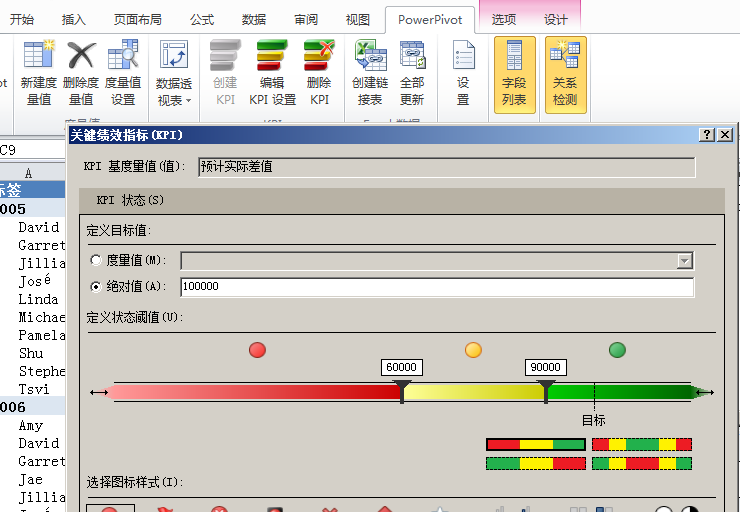Click the red status circle icon
The height and width of the screenshot is (512, 740).
[257, 350]
